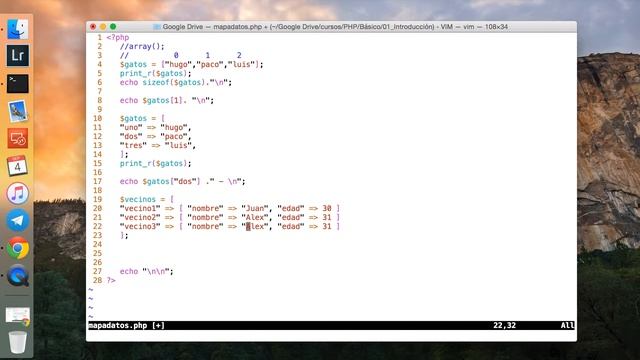Launch Google Chrome from the dock
640x360 pixels.
(x=18, y=248)
